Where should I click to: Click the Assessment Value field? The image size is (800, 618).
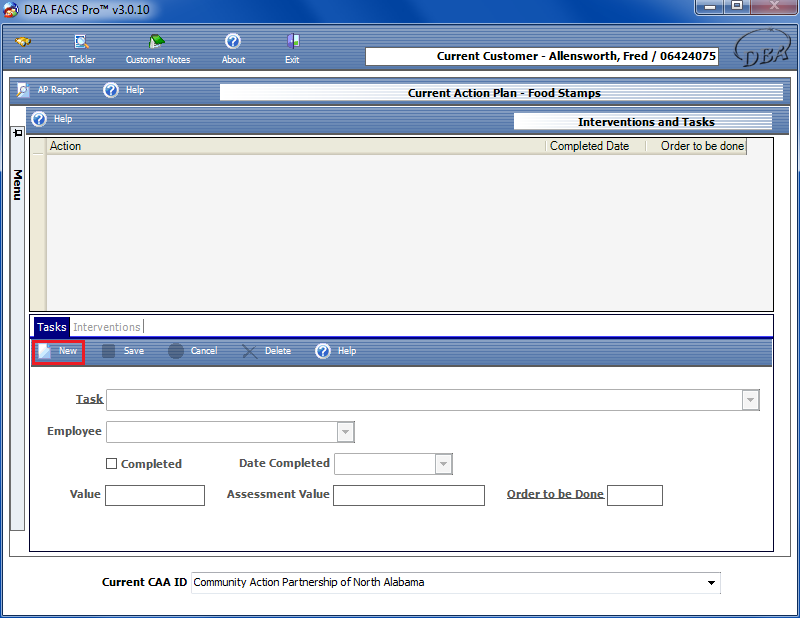[408, 495]
